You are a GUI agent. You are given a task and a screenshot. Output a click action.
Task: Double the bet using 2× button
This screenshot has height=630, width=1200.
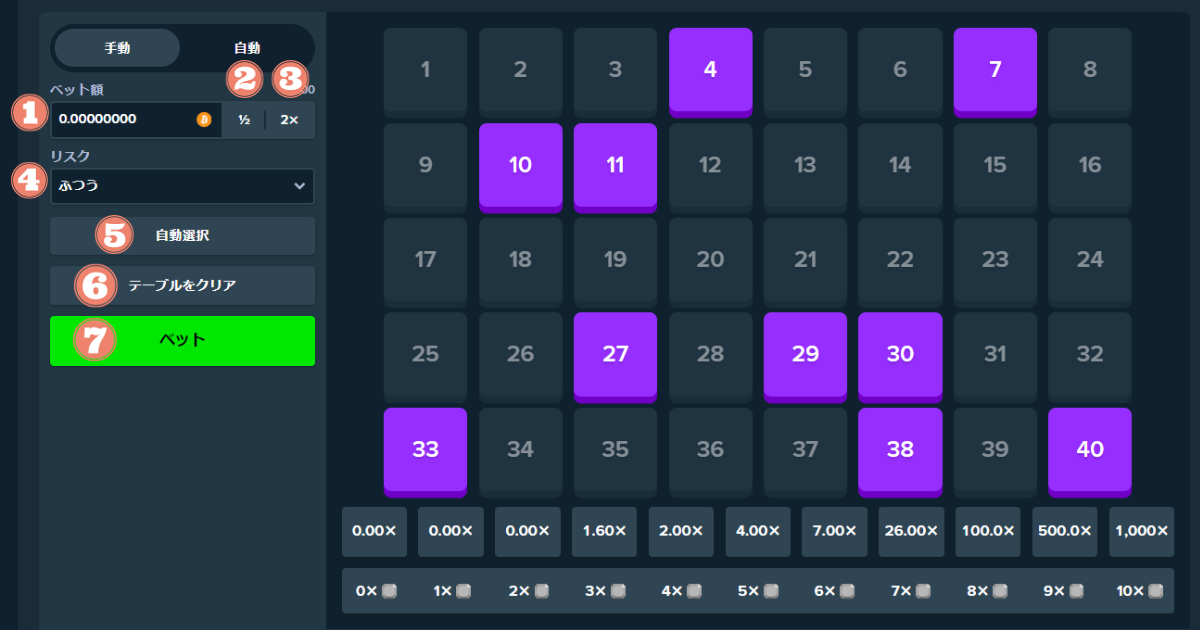click(289, 120)
